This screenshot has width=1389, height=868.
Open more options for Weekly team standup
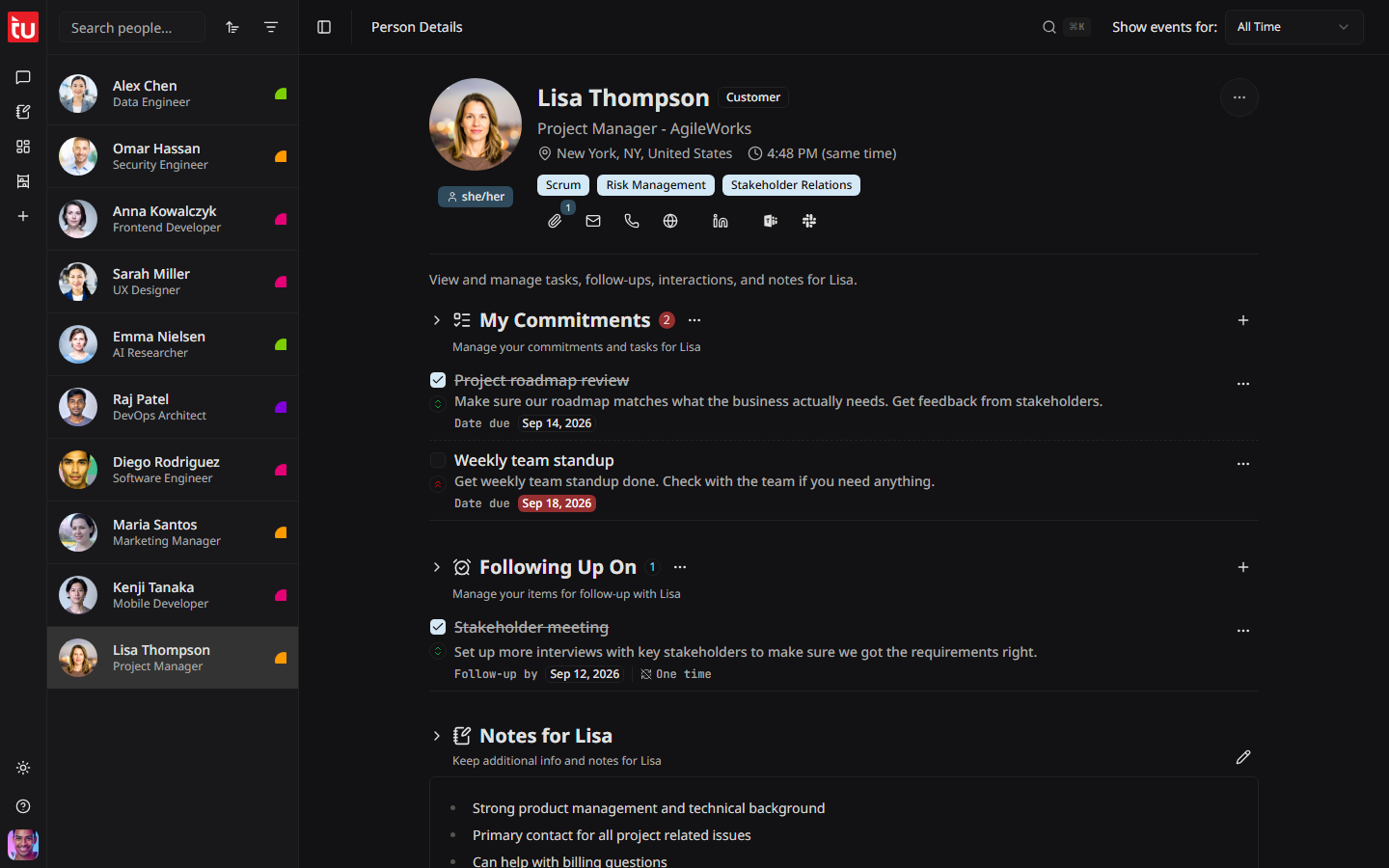click(1243, 464)
